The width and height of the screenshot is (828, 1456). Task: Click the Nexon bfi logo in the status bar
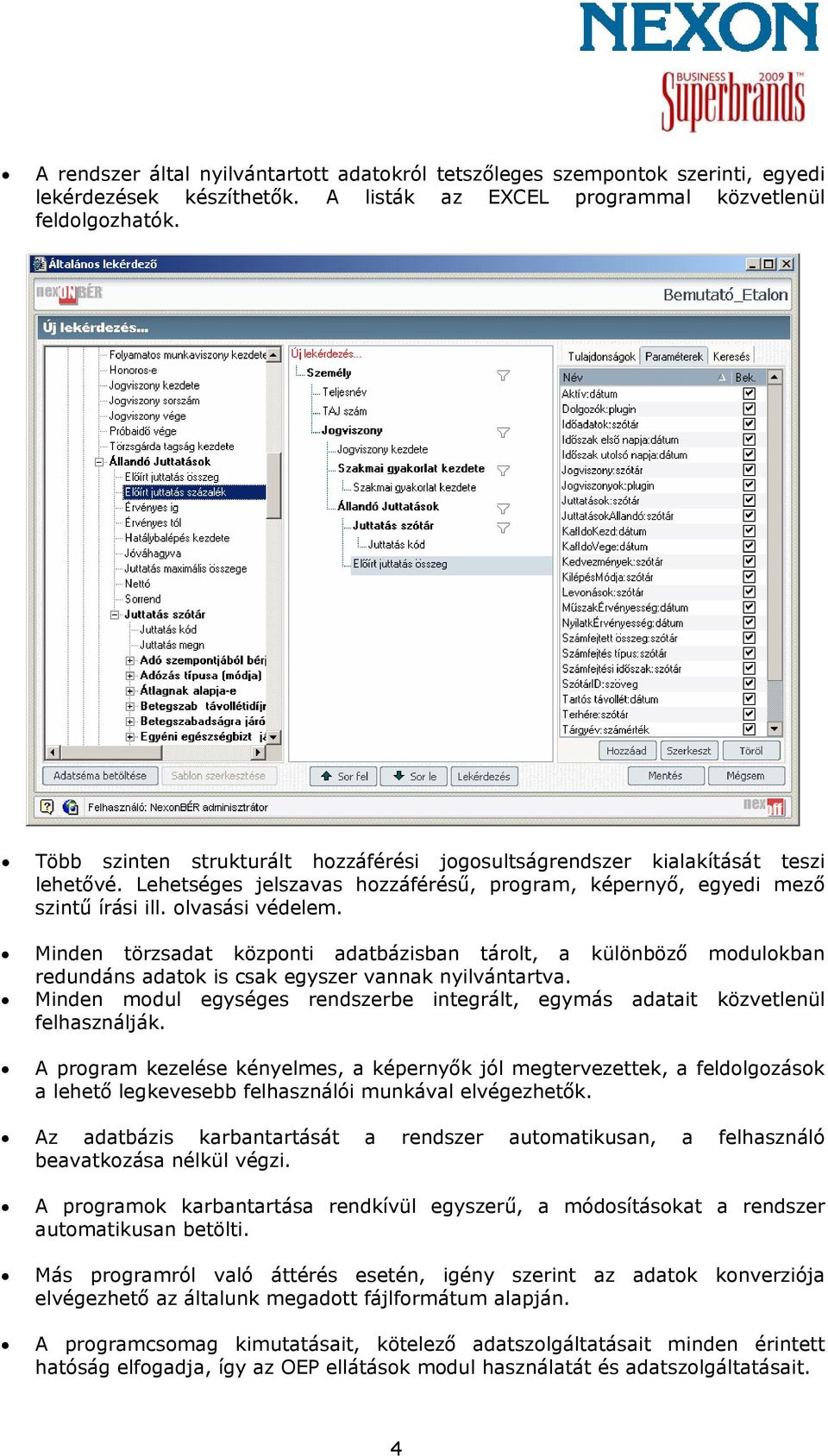[x=764, y=806]
